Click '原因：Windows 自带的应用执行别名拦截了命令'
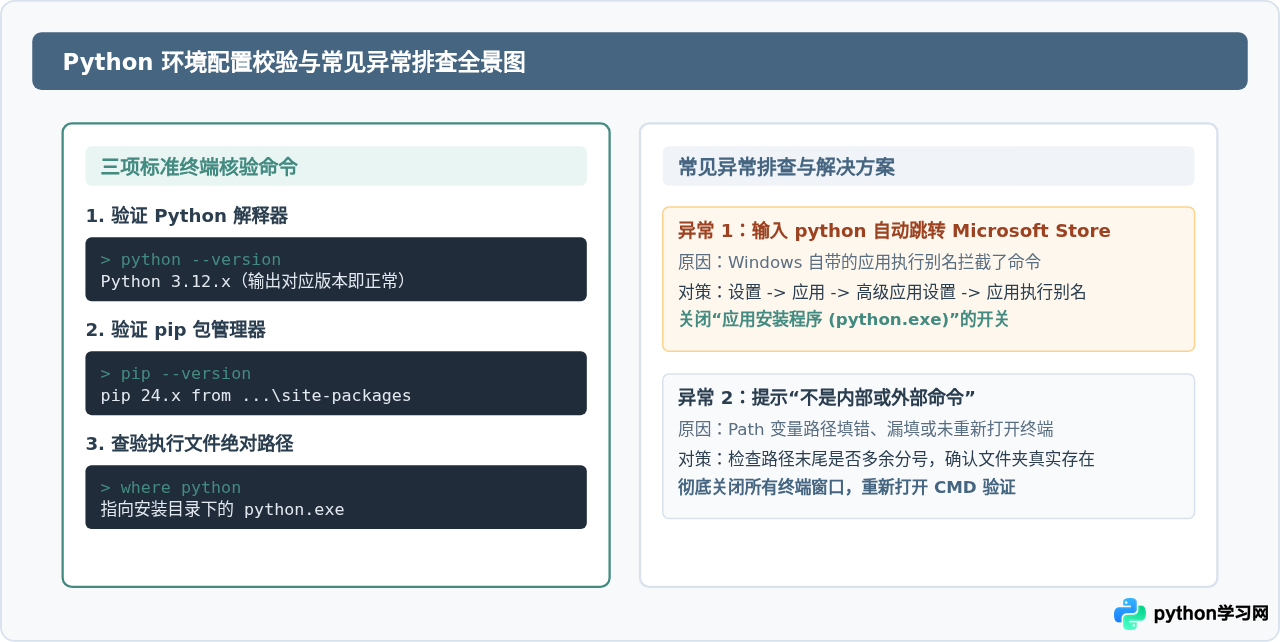The image size is (1280, 642). (859, 262)
